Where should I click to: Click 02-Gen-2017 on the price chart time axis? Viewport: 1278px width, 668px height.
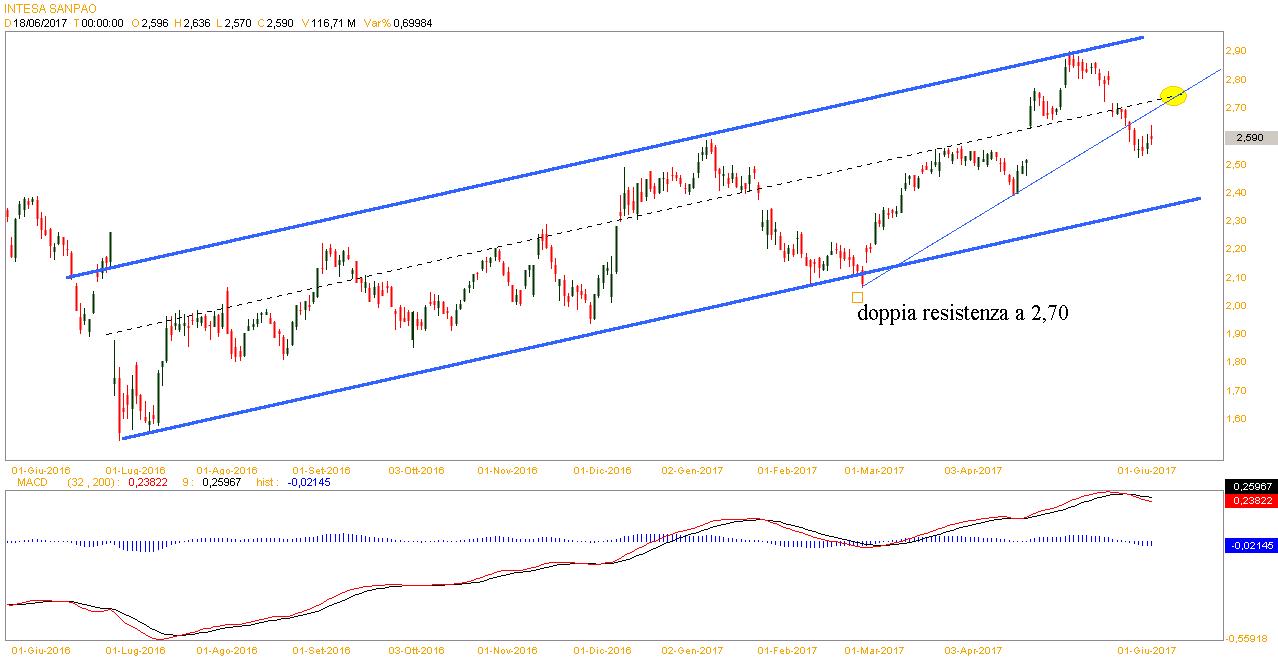pyautogui.click(x=693, y=469)
